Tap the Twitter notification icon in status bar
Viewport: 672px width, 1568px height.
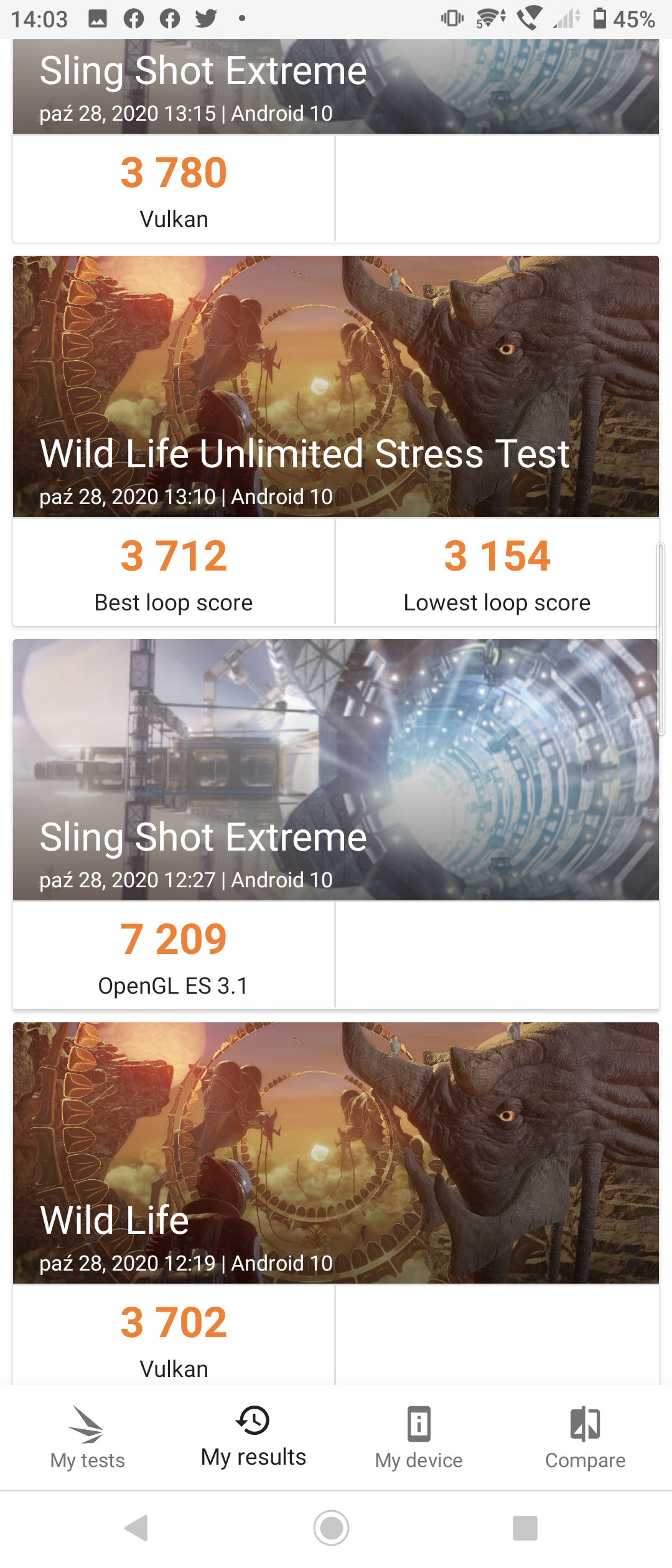[x=206, y=19]
